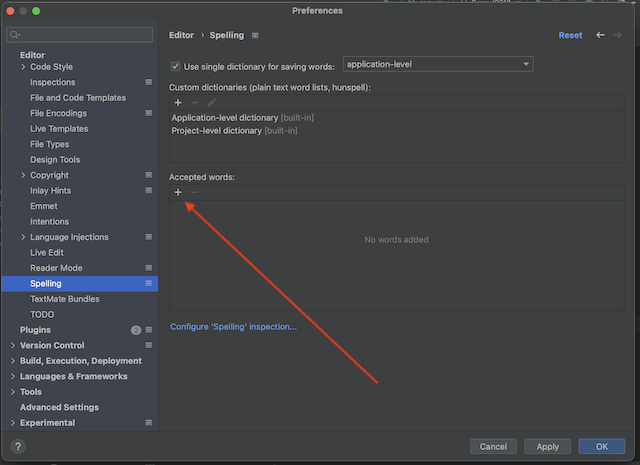This screenshot has height=465, width=640.
Task: Expand Build, Execution, Deployment section
Action: click(x=13, y=361)
